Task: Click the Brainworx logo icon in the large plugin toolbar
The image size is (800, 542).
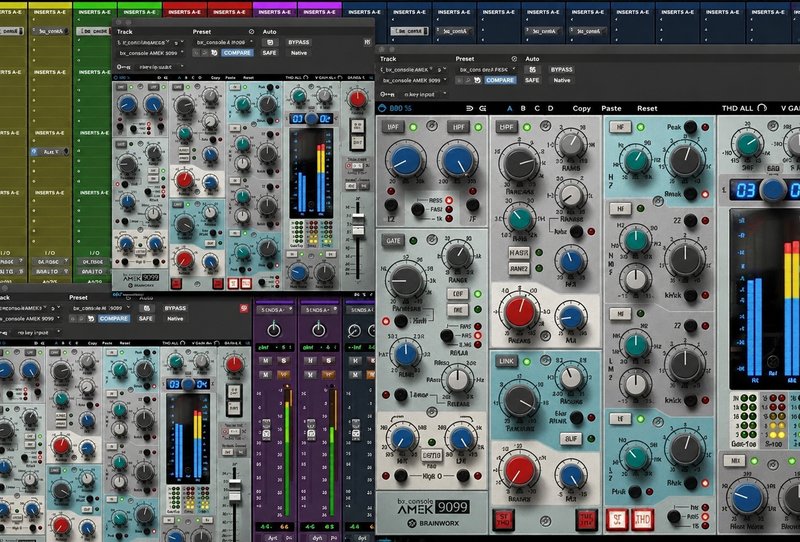Action: pos(382,108)
